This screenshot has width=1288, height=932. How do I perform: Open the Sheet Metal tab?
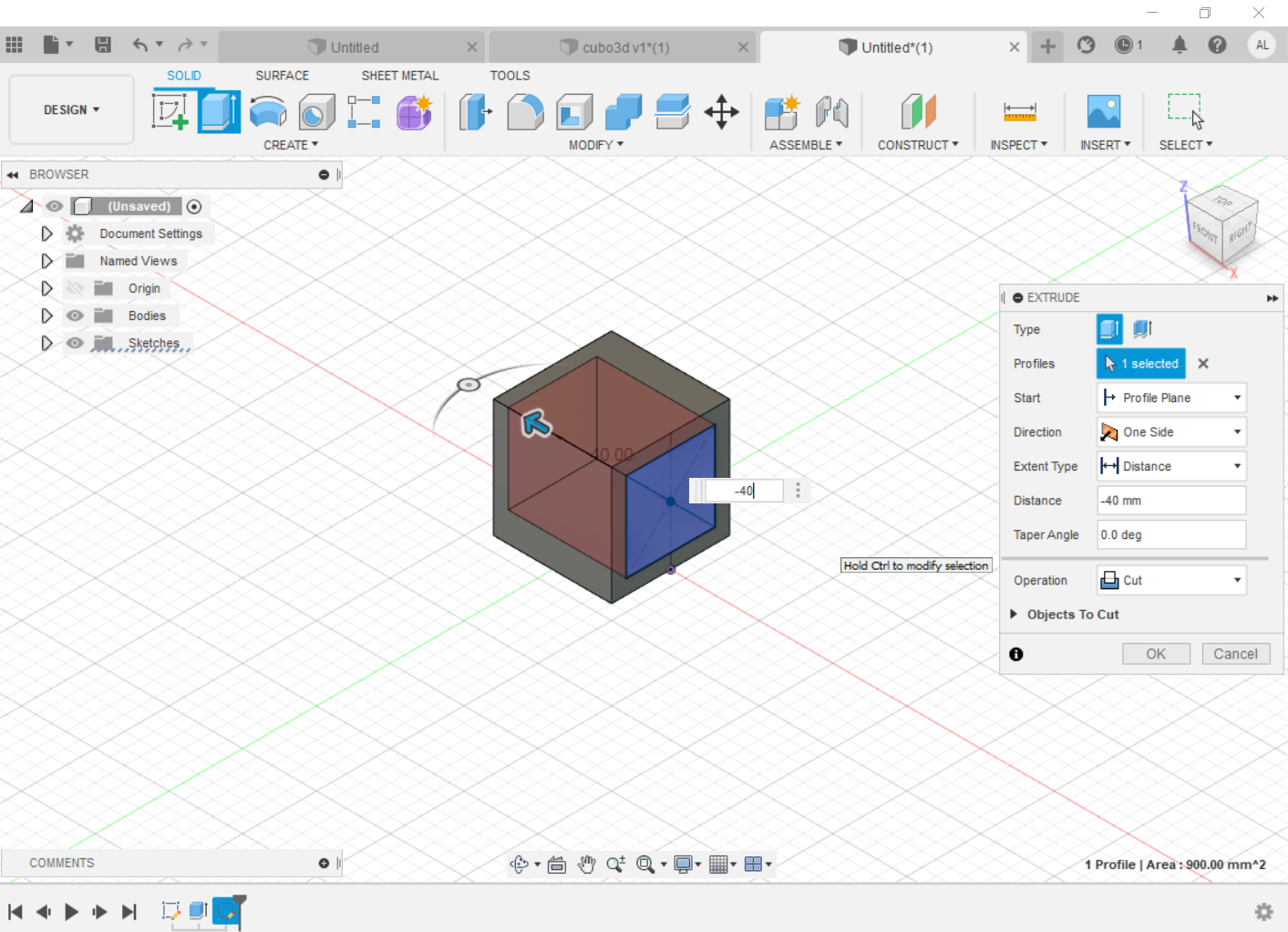point(399,76)
